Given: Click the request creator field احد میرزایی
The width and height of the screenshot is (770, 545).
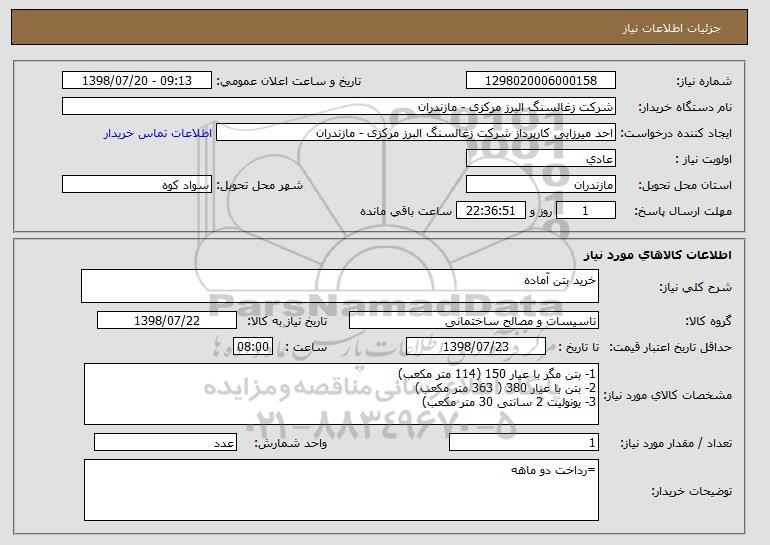Looking at the screenshot, I should pyautogui.click(x=416, y=133).
